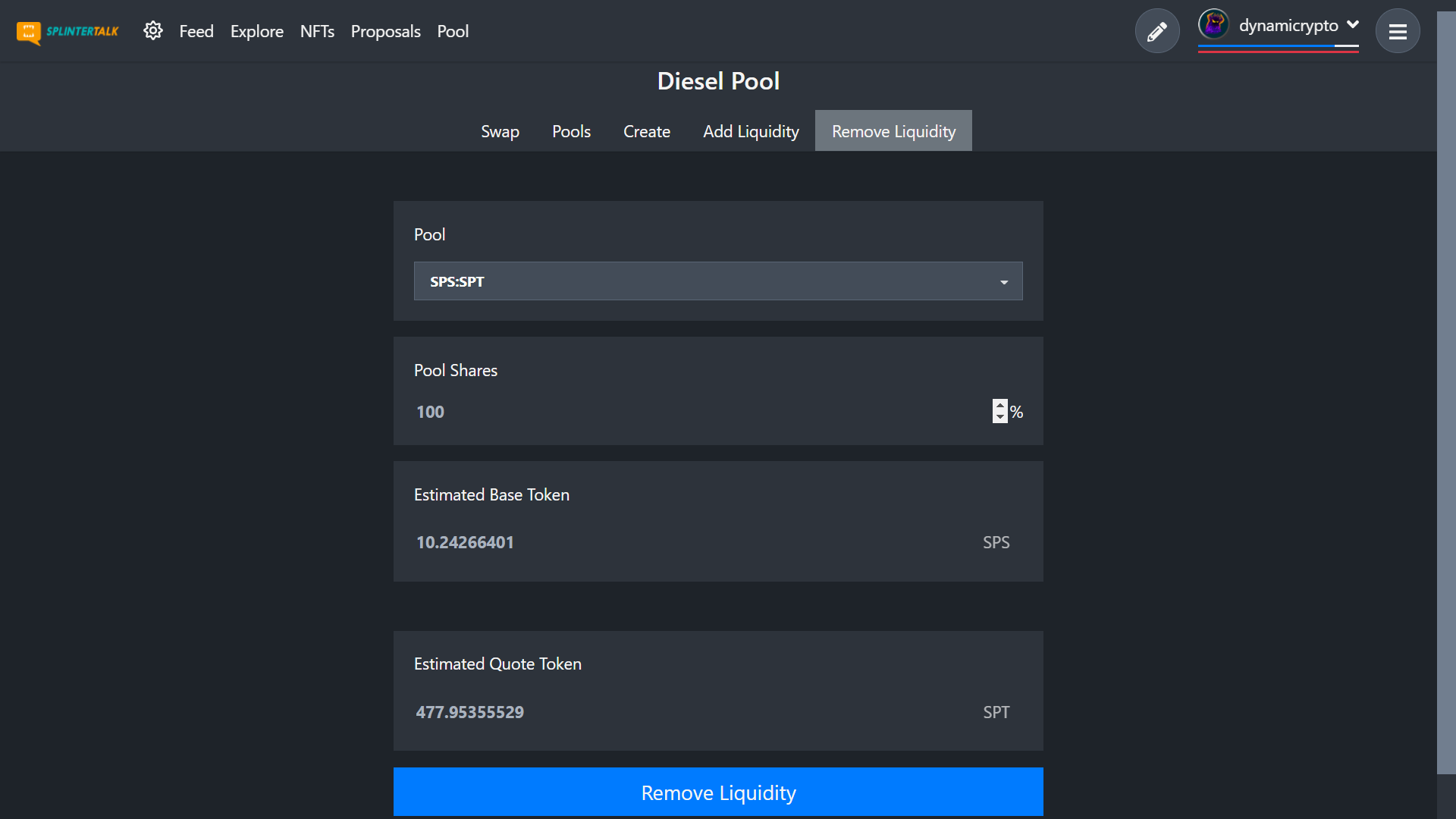
Task: Open Pool in top navigation
Action: (x=453, y=31)
